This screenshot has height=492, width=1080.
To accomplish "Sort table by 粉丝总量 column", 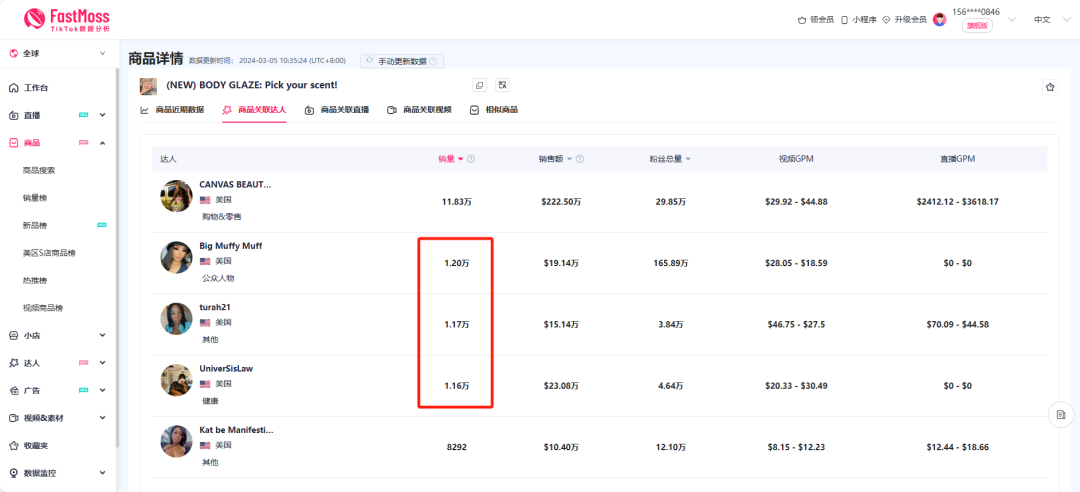I will tap(669, 159).
